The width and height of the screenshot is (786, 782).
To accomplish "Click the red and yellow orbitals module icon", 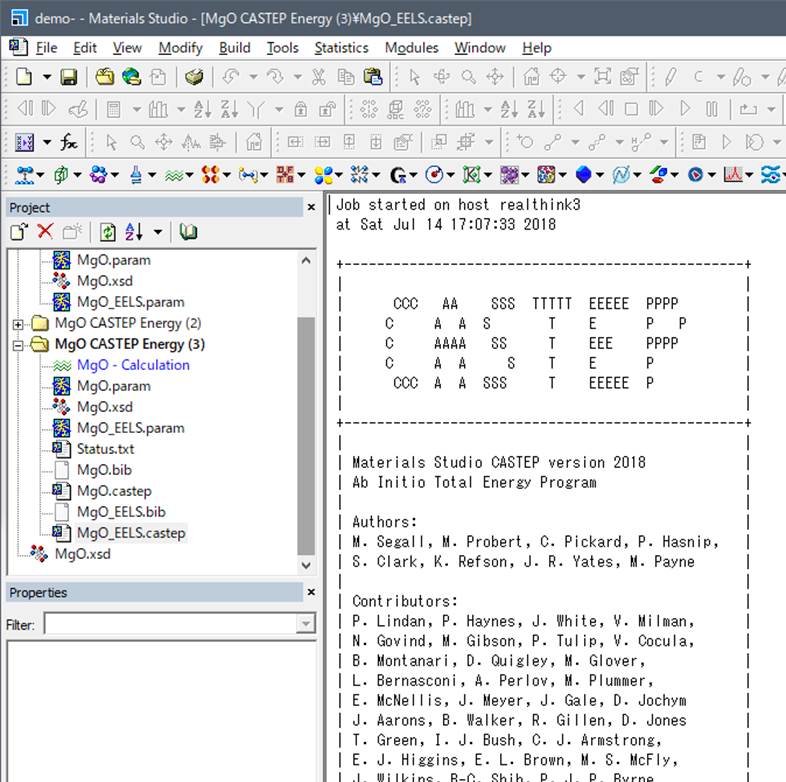I will 211,175.
